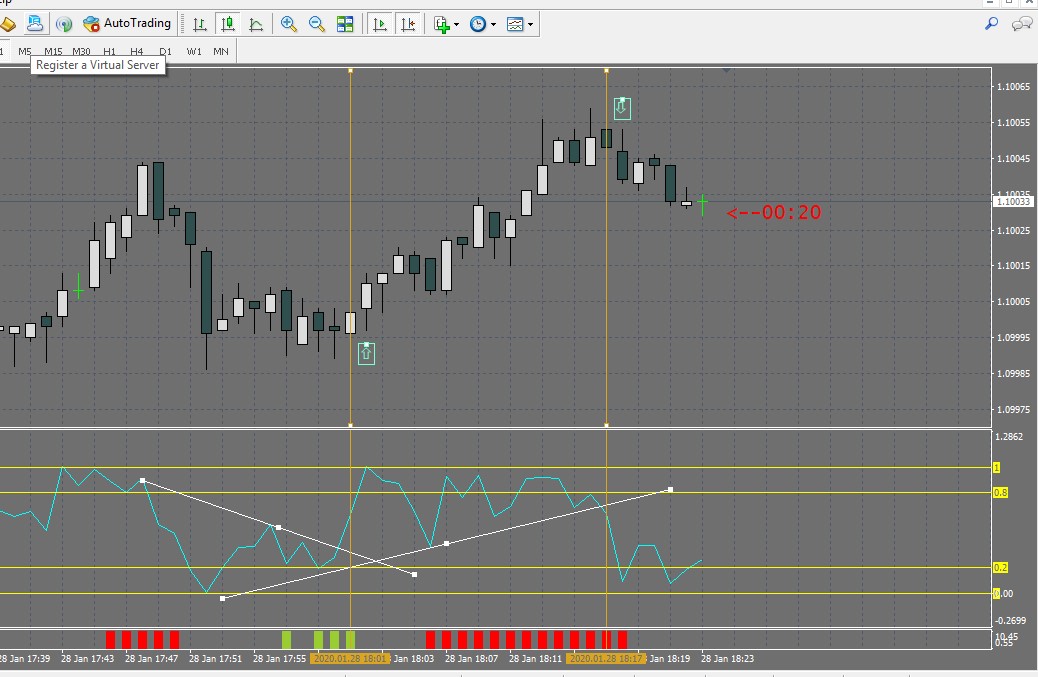Expand the Periods dropdown arrow
The image size is (1038, 677).
(493, 24)
